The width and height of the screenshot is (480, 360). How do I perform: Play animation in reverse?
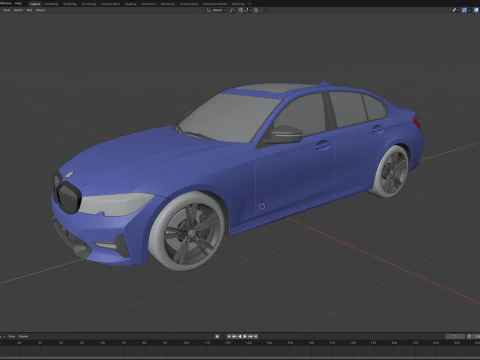point(240,336)
